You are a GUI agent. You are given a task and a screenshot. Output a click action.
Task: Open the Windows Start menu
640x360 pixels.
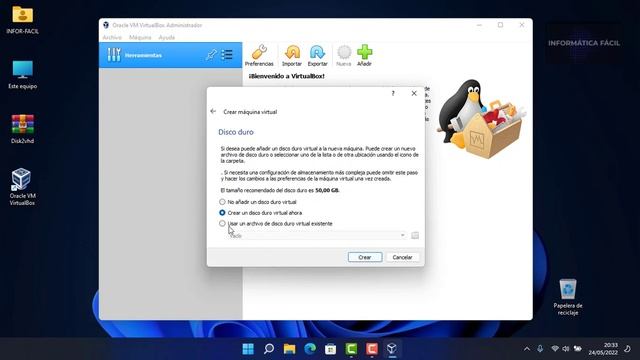(x=248, y=349)
